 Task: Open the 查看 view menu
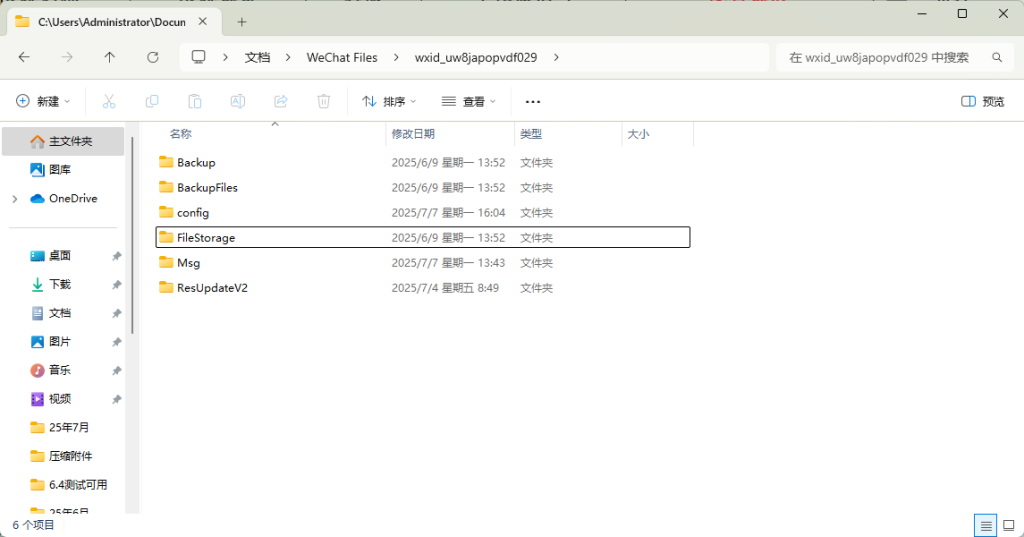[x=467, y=101]
